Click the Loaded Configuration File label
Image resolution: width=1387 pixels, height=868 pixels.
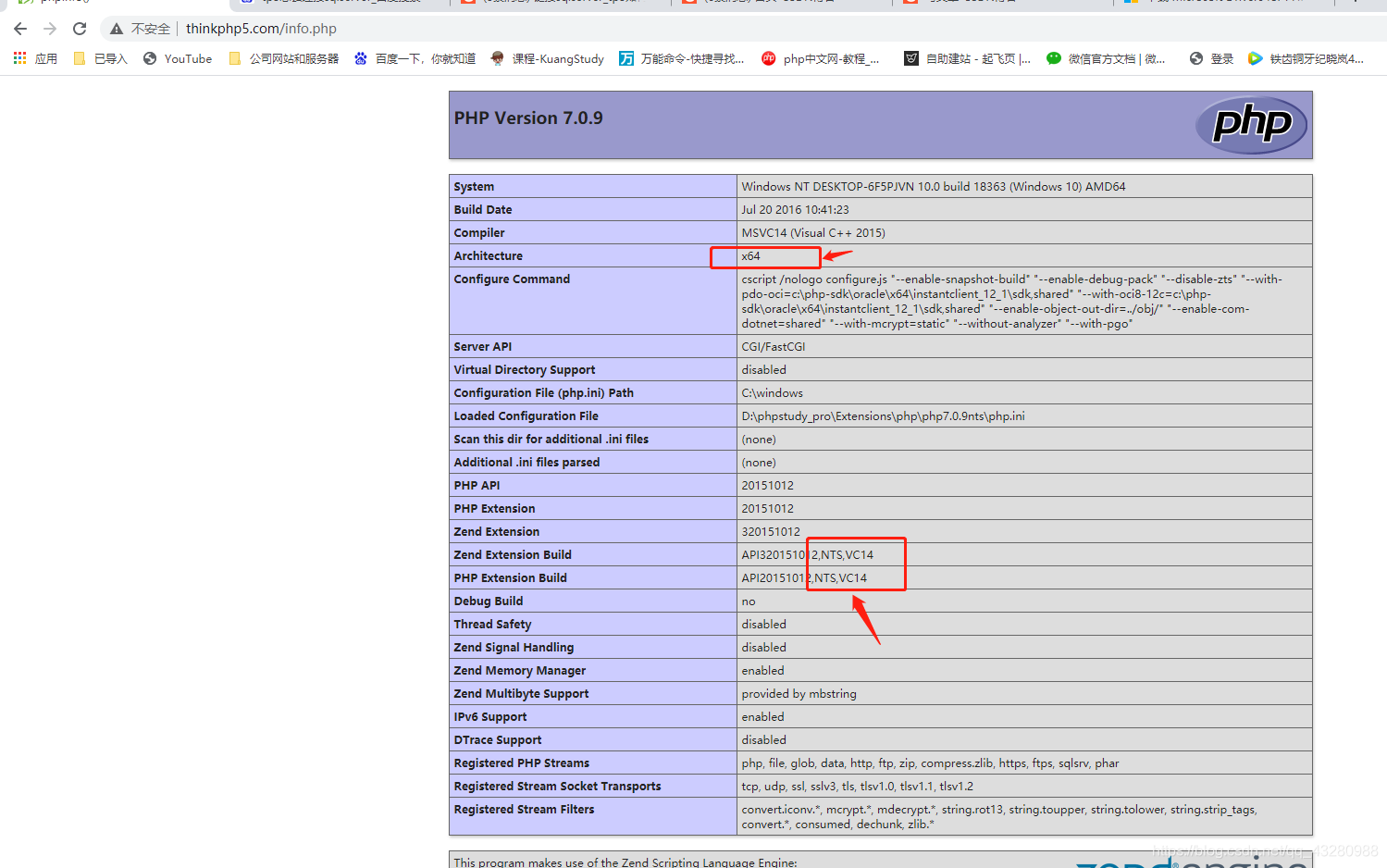click(526, 415)
